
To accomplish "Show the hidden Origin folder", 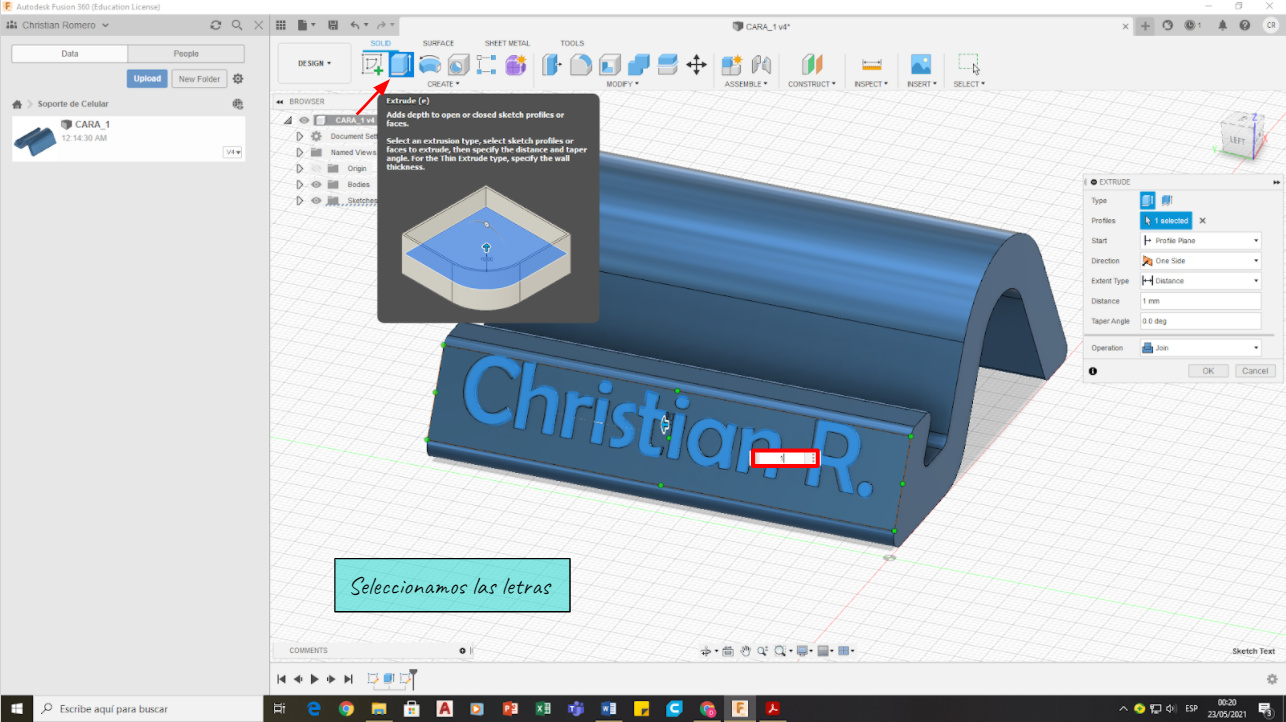I will [x=316, y=168].
